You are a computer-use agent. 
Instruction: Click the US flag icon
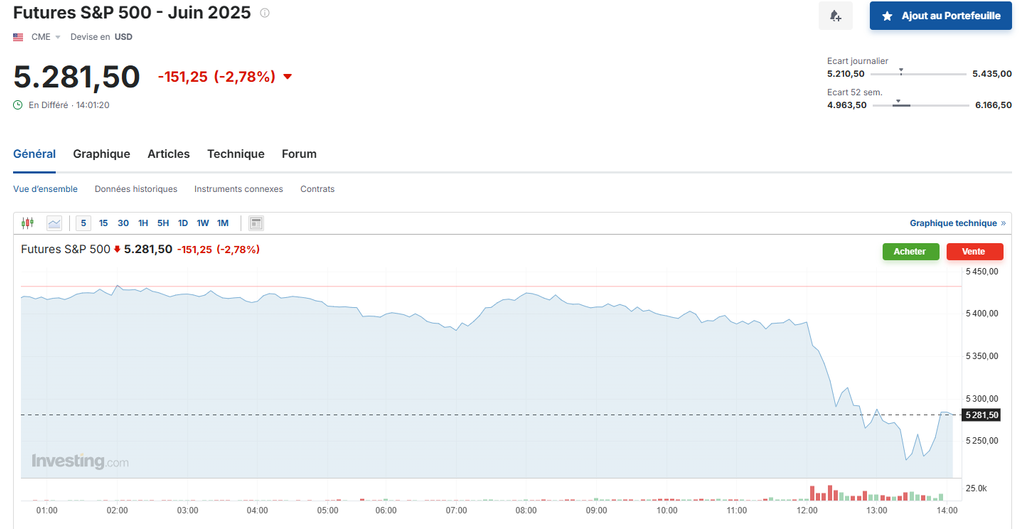[x=18, y=37]
